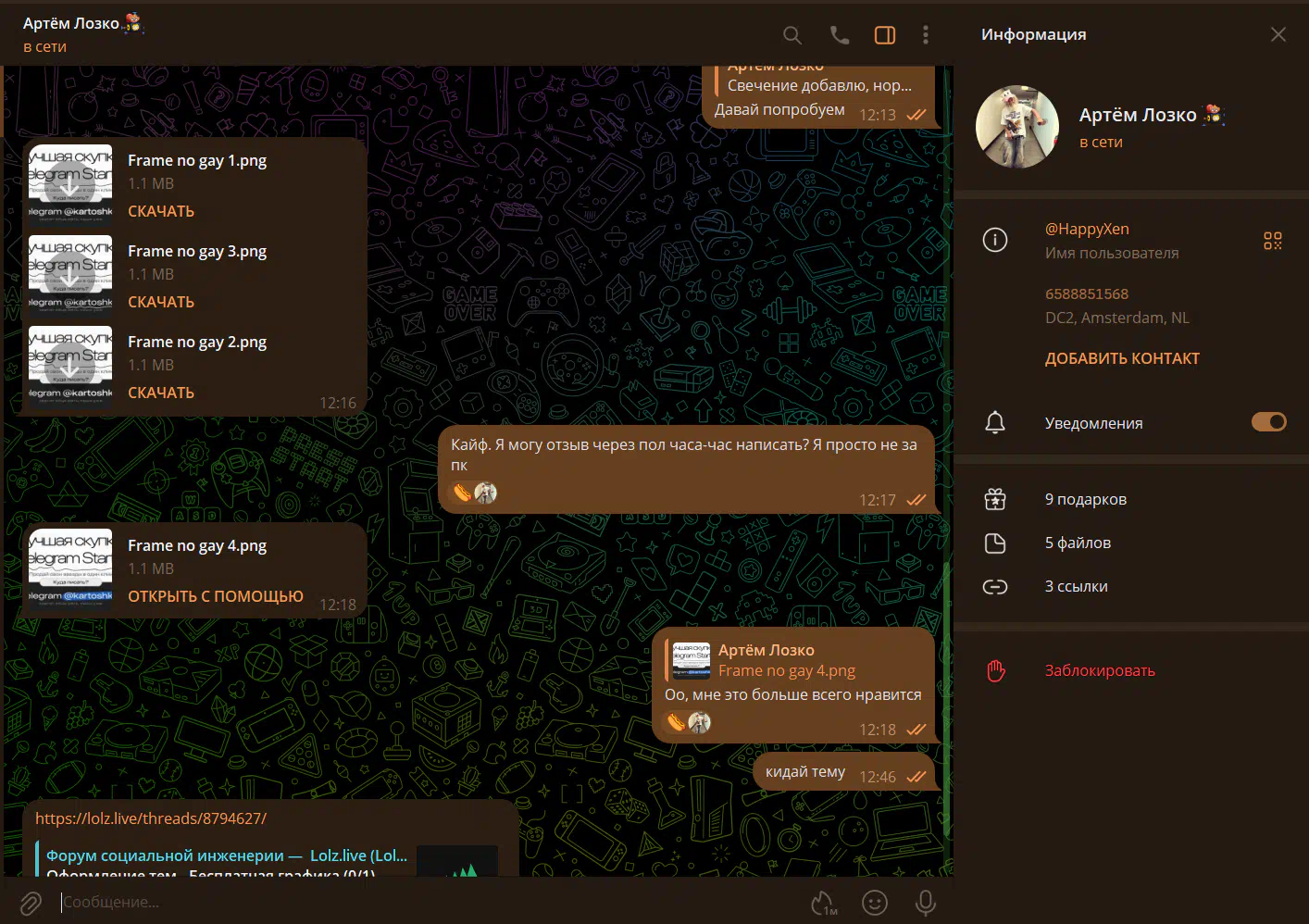Viewport: 1309px width, 924px height.
Task: Click the hot dog reaction on Кайф message
Action: click(x=462, y=493)
